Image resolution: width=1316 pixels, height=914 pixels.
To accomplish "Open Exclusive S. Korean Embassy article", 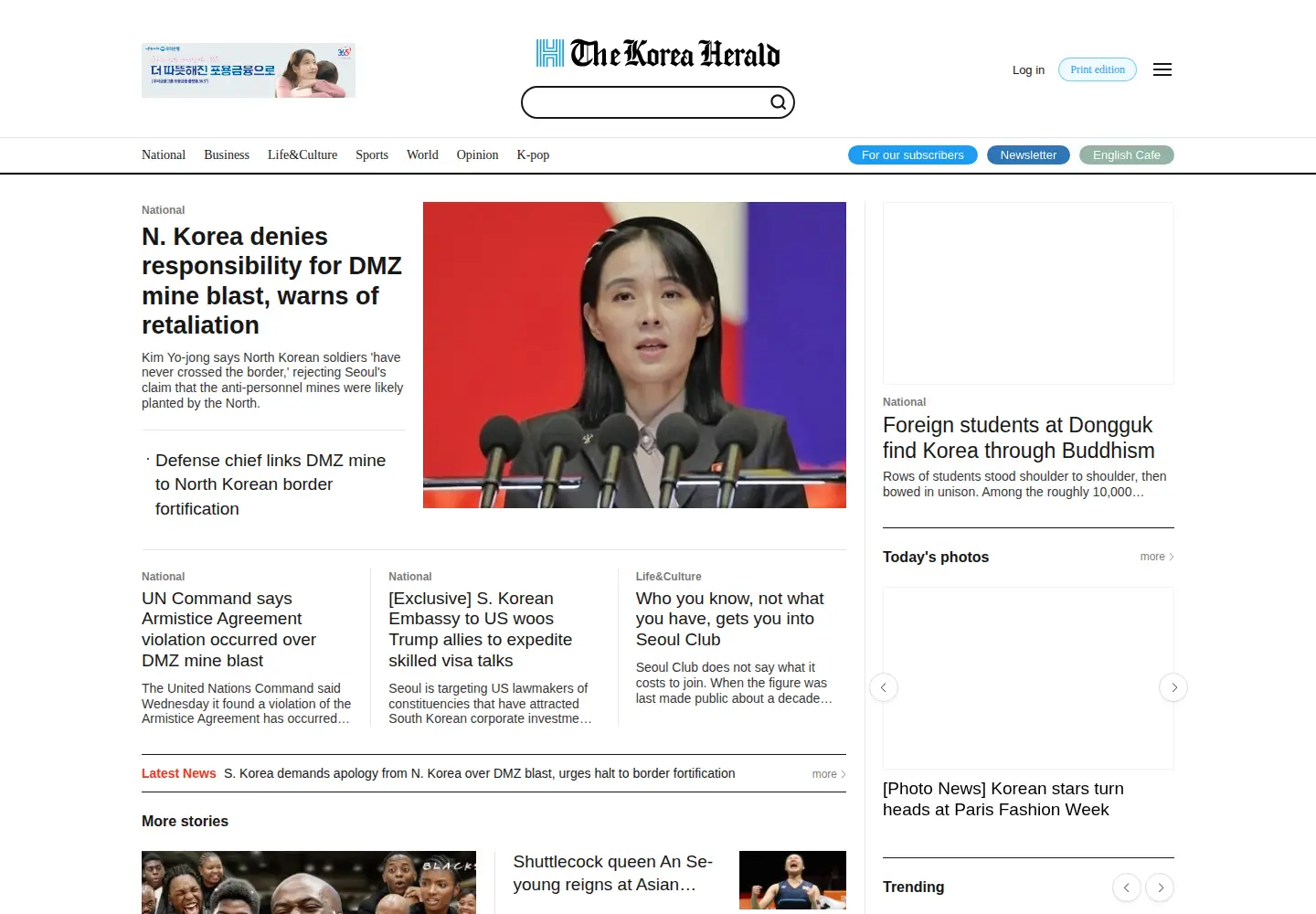I will pyautogui.click(x=481, y=629).
